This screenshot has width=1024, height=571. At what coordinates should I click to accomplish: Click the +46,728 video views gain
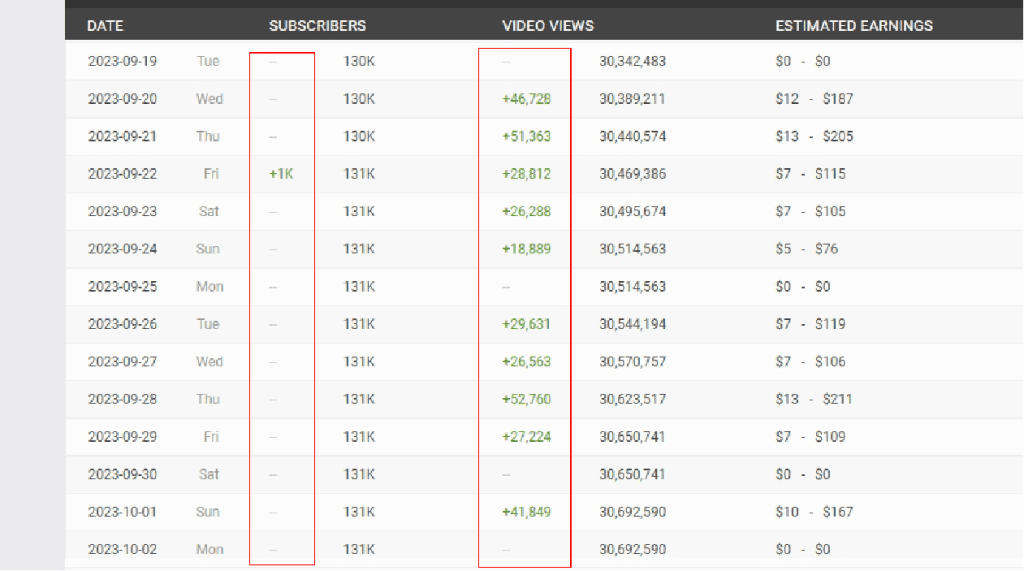pos(526,99)
